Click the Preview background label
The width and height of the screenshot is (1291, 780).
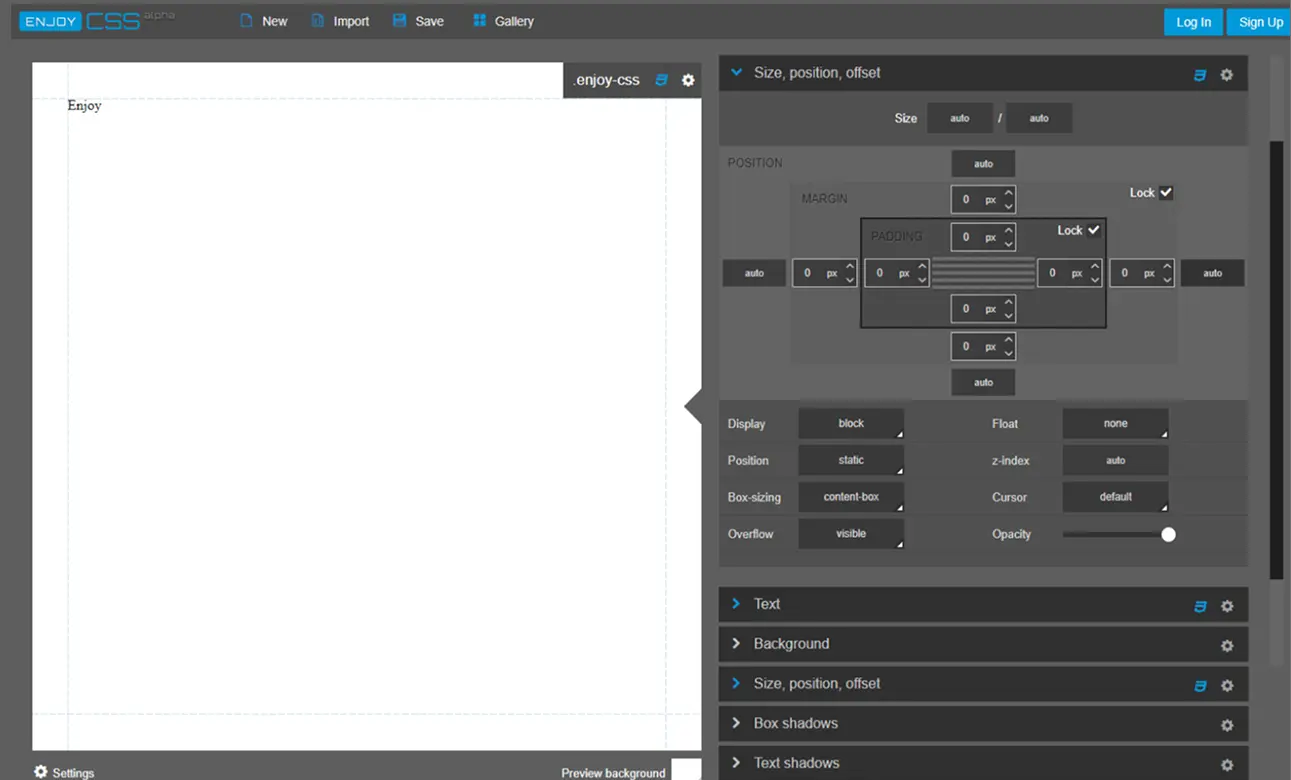613,773
